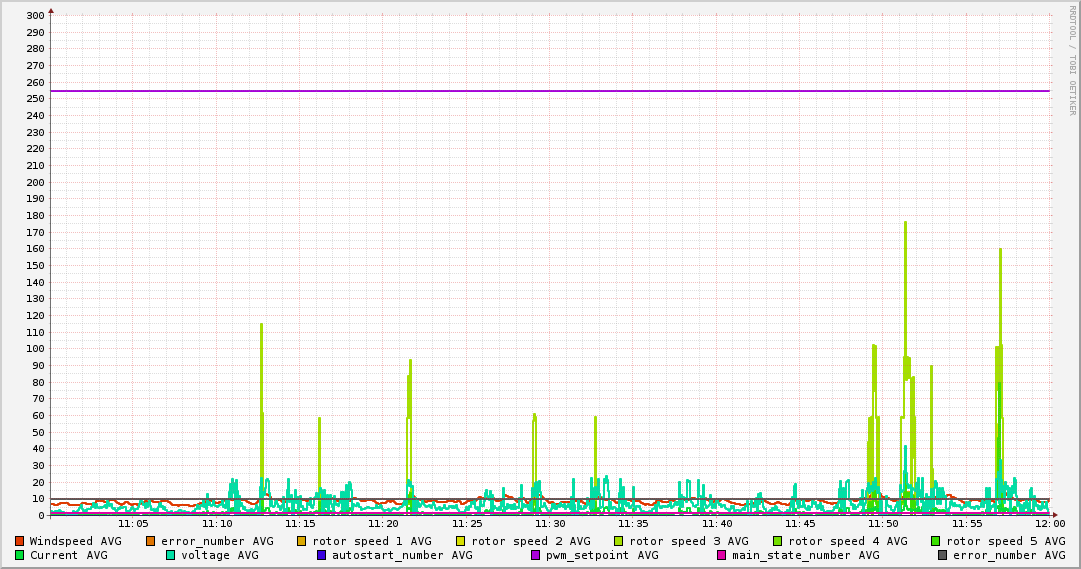Viewport: 1081px width, 569px height.
Task: Click the dark gray error_number AVG swatch
Action: pos(943,555)
